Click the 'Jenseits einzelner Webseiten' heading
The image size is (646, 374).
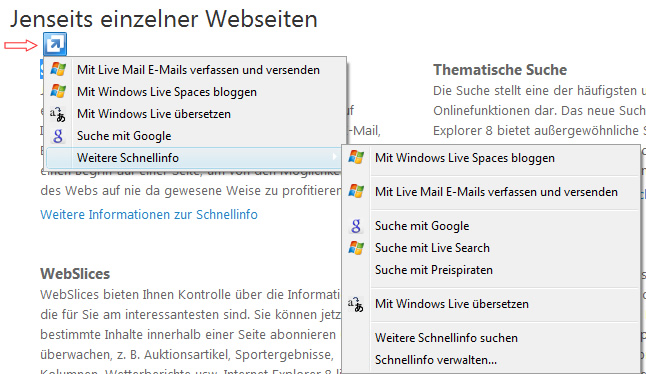point(164,19)
